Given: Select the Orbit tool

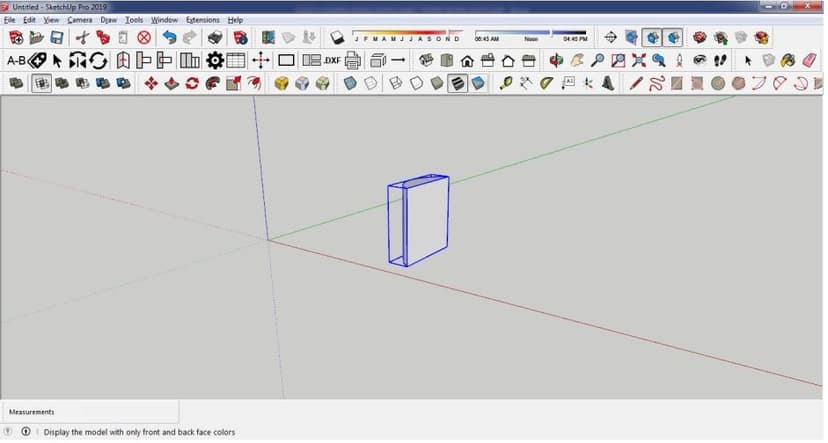Looking at the screenshot, I should 556,61.
